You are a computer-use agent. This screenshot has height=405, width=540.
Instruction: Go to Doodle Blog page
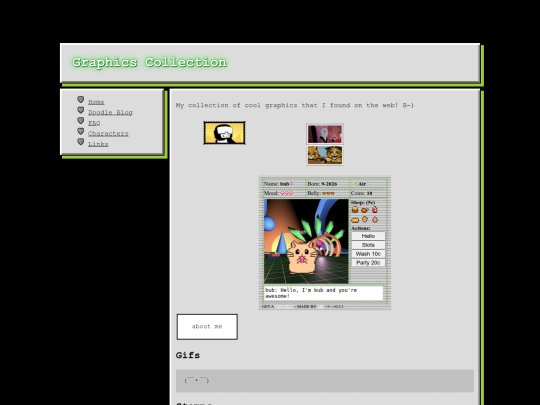(x=110, y=113)
